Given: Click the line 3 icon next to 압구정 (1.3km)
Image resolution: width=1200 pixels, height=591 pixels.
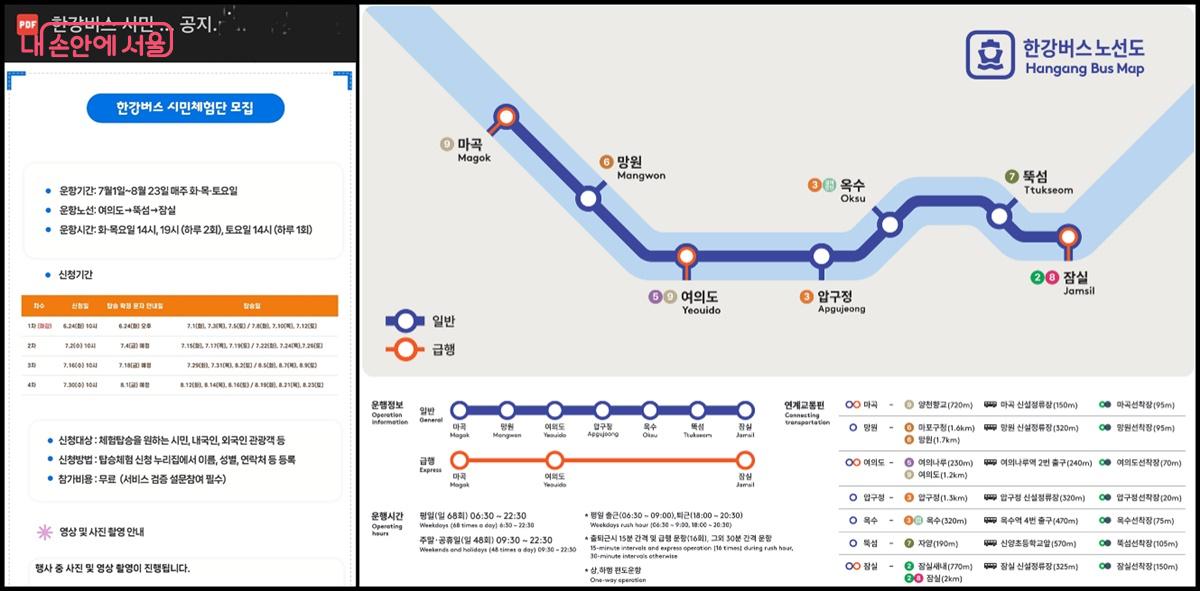Looking at the screenshot, I should (909, 497).
